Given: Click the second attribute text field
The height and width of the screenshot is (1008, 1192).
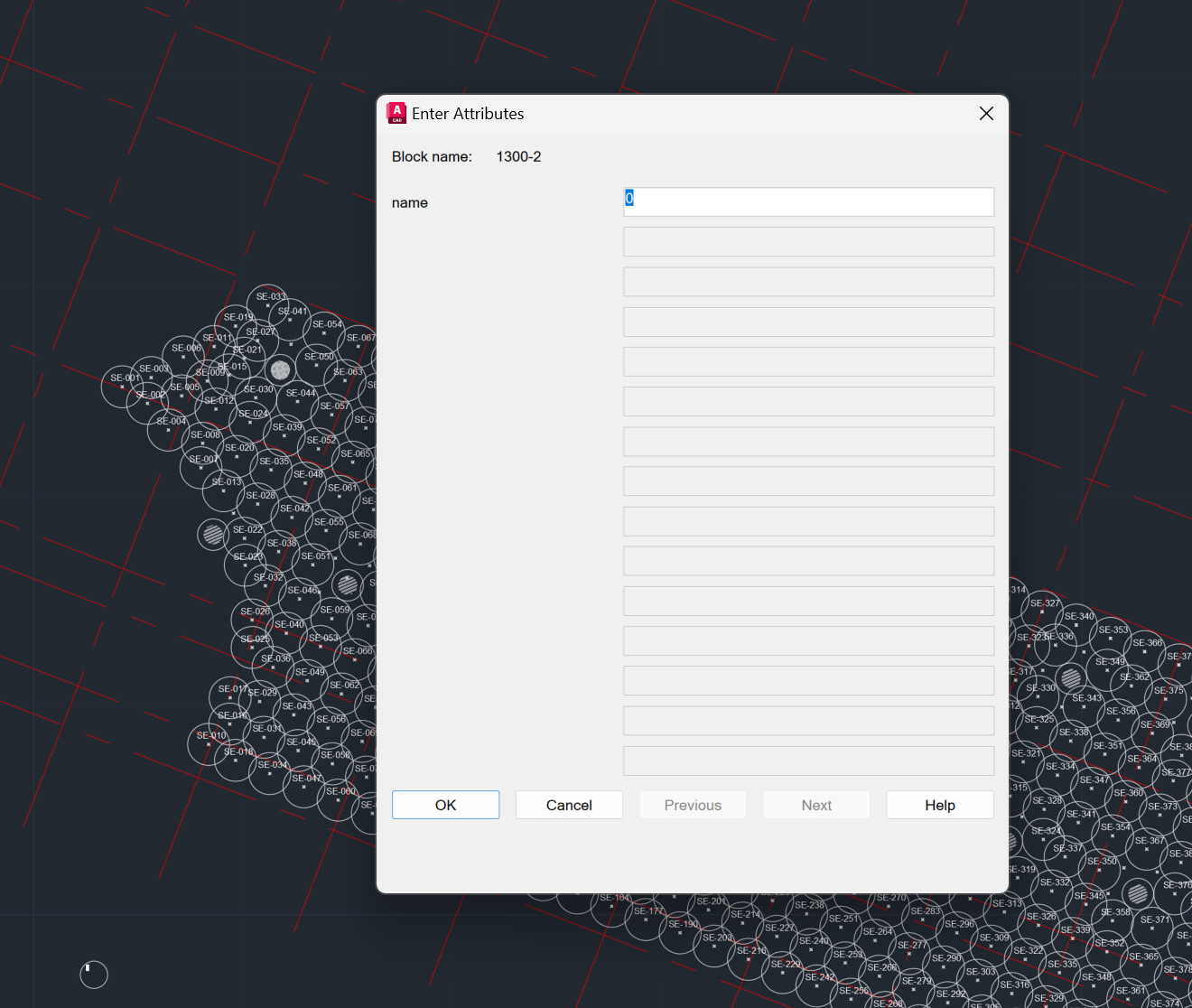Looking at the screenshot, I should (807, 241).
